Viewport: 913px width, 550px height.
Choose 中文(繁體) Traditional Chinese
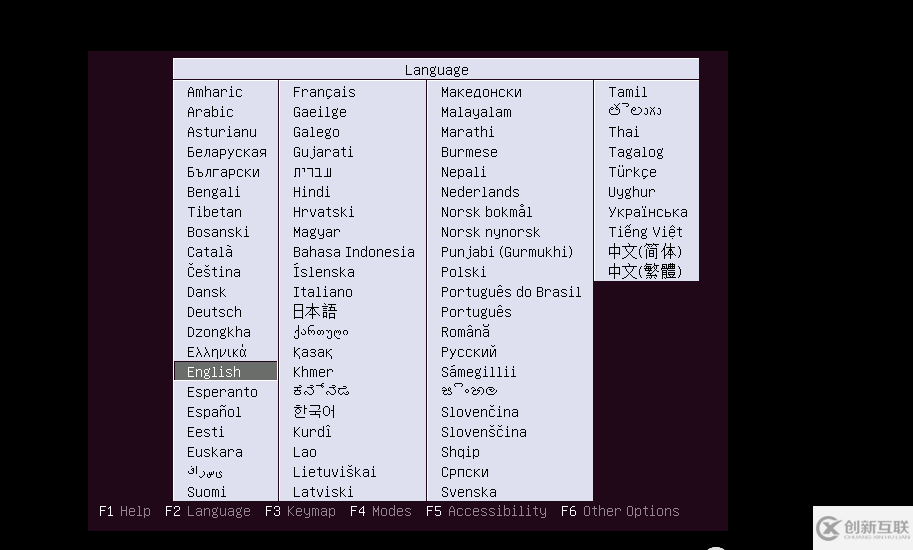click(644, 271)
